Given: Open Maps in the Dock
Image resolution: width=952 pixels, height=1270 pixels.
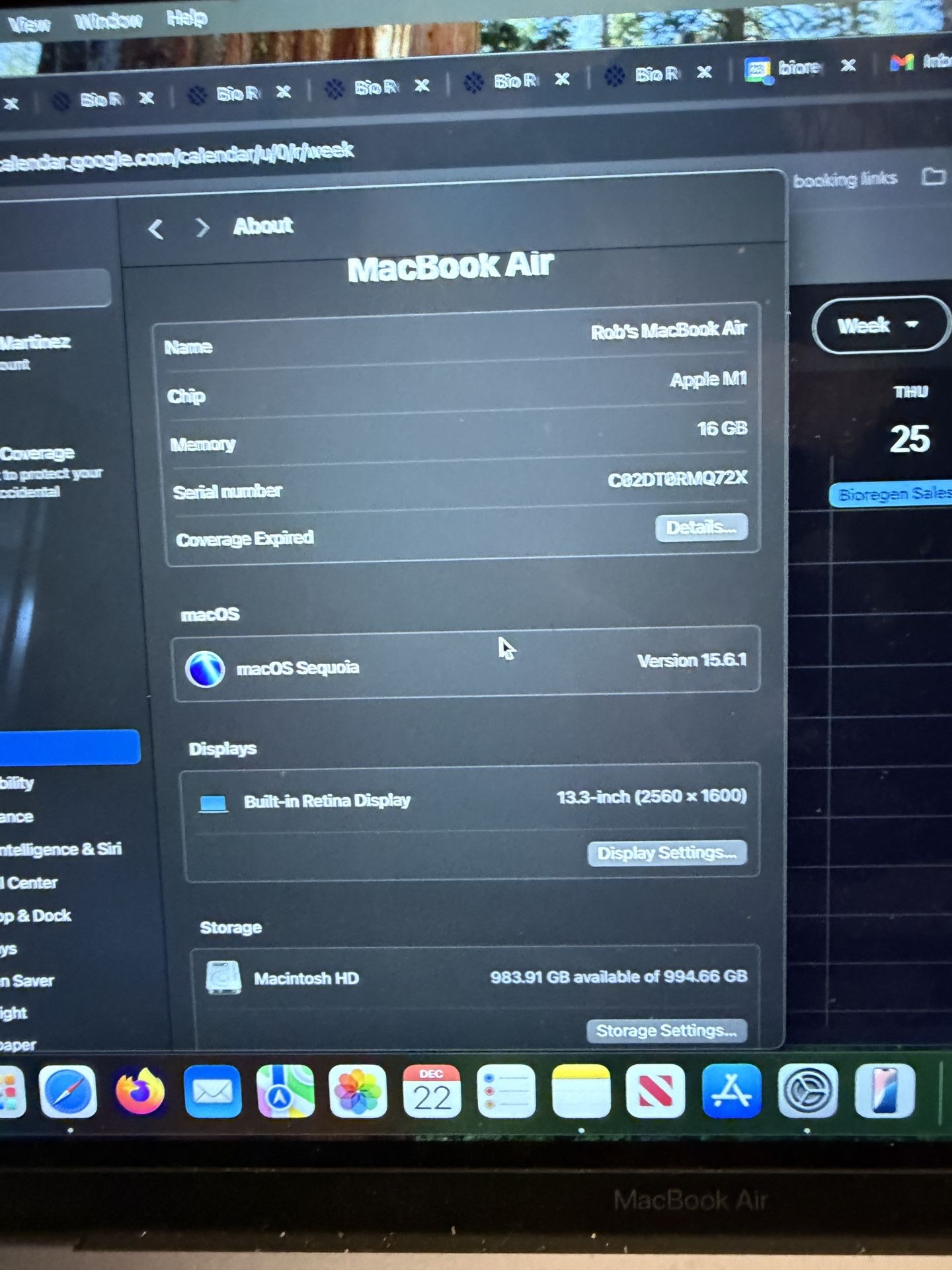Looking at the screenshot, I should [x=285, y=1091].
